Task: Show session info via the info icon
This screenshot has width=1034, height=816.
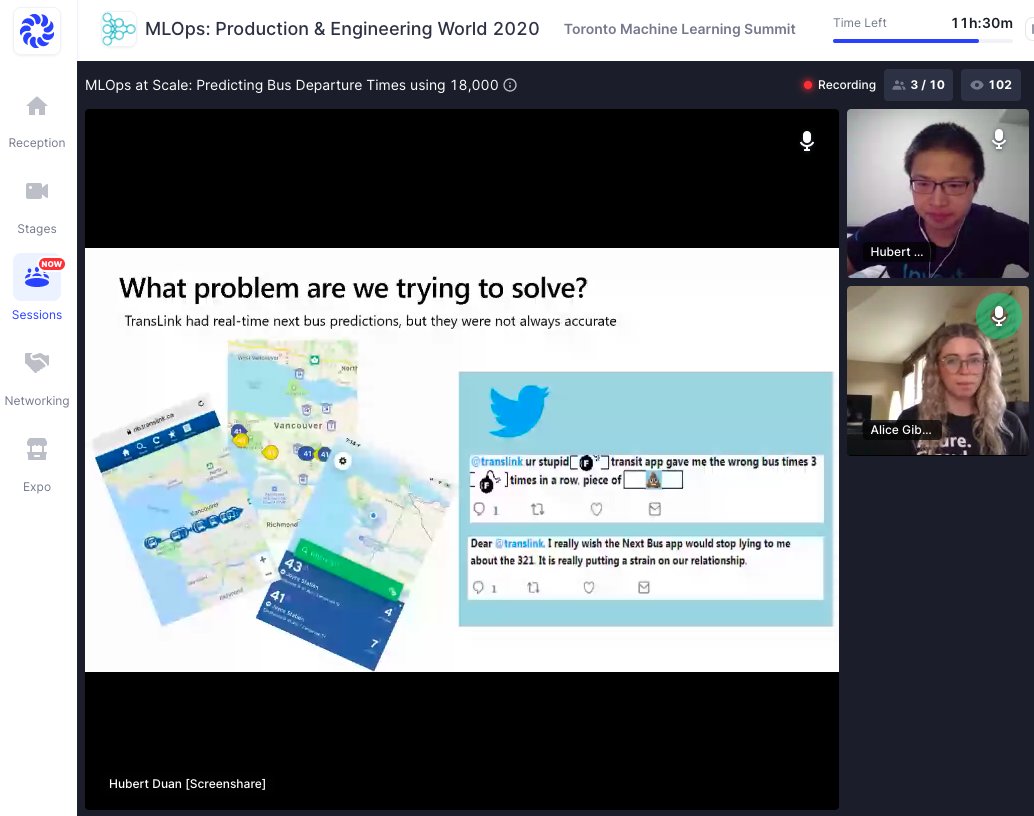Action: click(510, 85)
